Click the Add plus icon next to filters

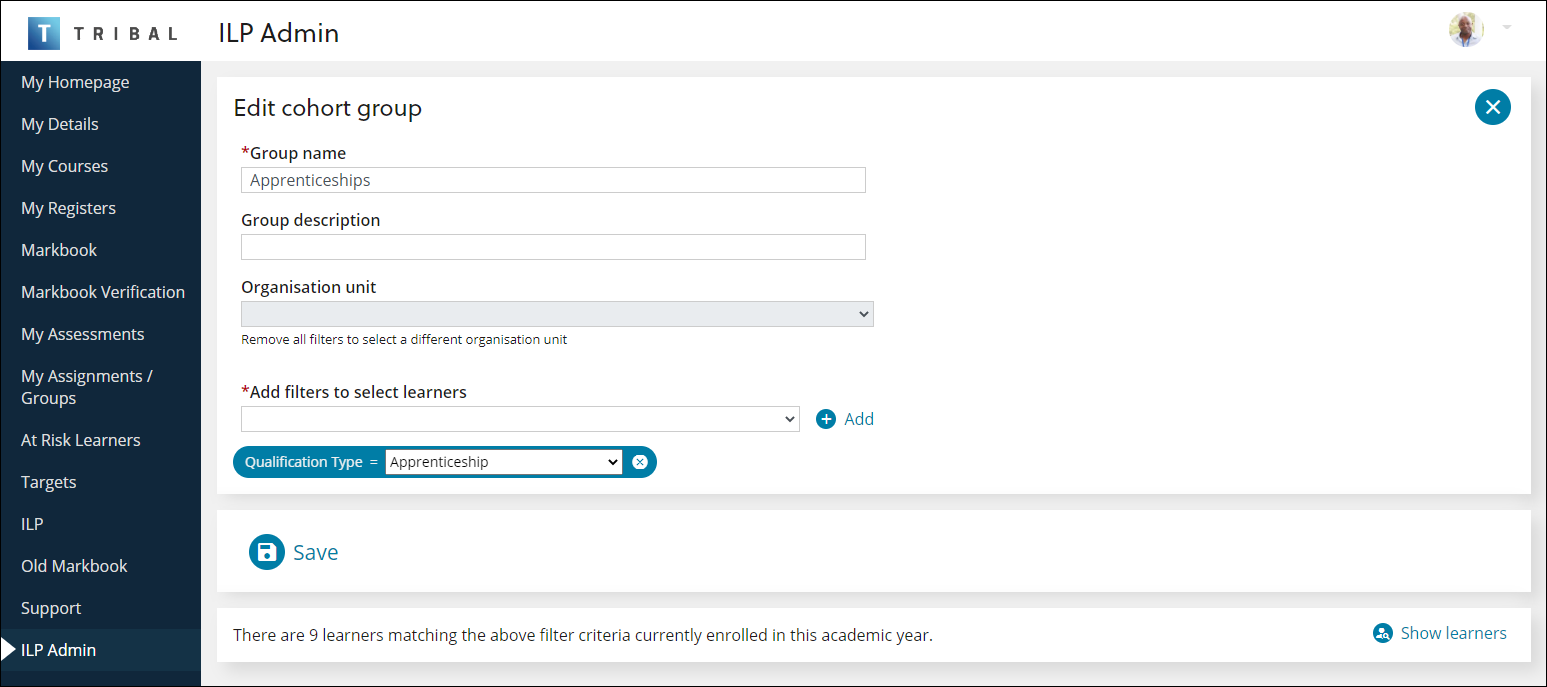point(824,418)
